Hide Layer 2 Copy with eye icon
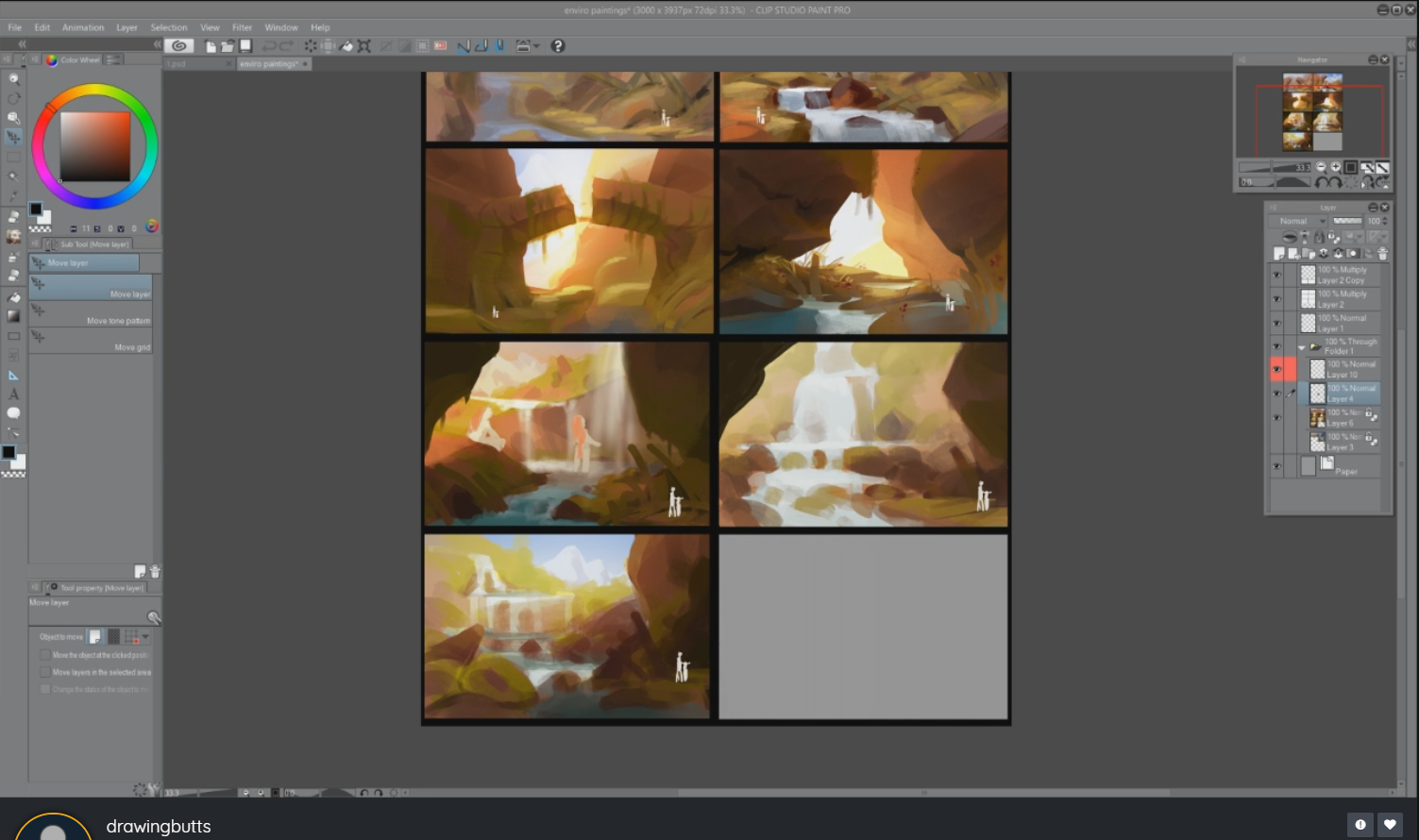Viewport: 1419px width, 840px height. click(x=1276, y=275)
